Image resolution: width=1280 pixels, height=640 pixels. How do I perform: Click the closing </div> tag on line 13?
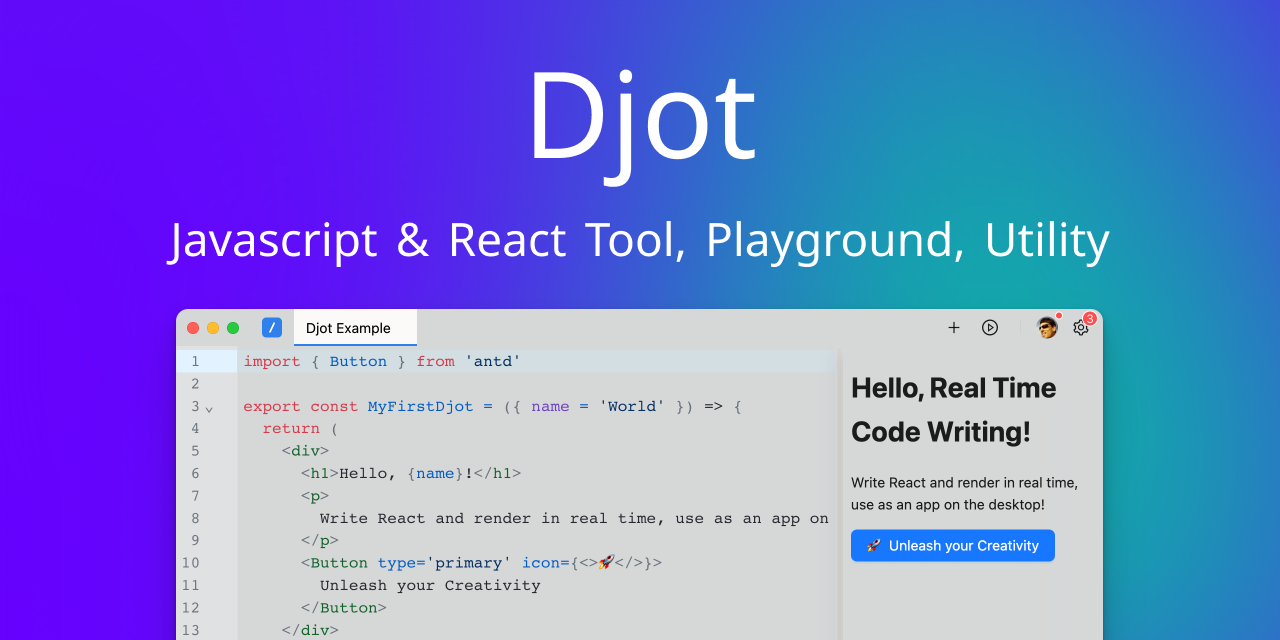pos(310,630)
